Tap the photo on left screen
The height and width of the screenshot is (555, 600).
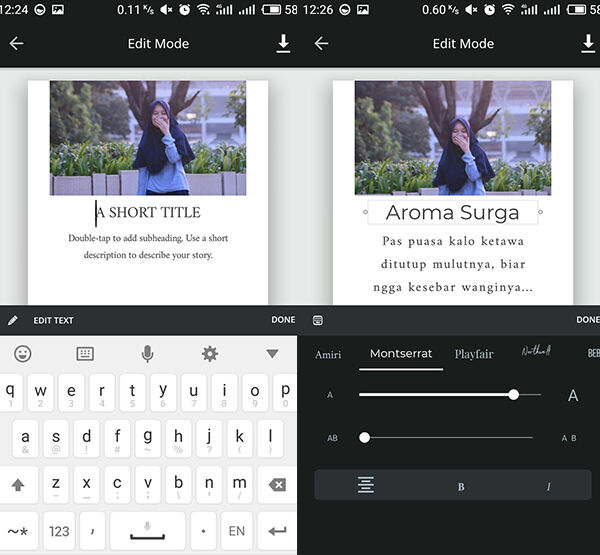point(148,138)
